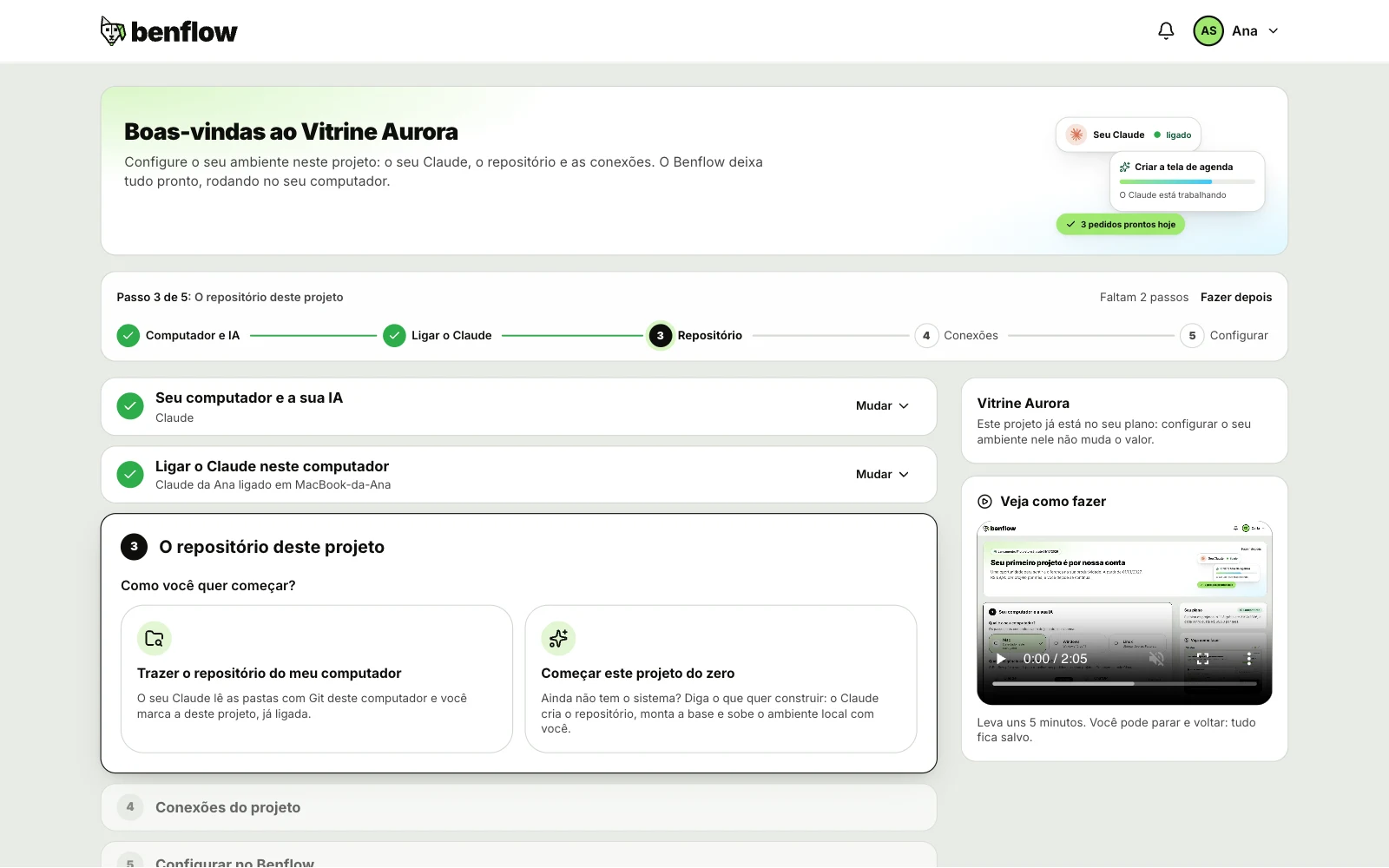Unmute the tutorial video
The image size is (1389, 868).
[1156, 659]
